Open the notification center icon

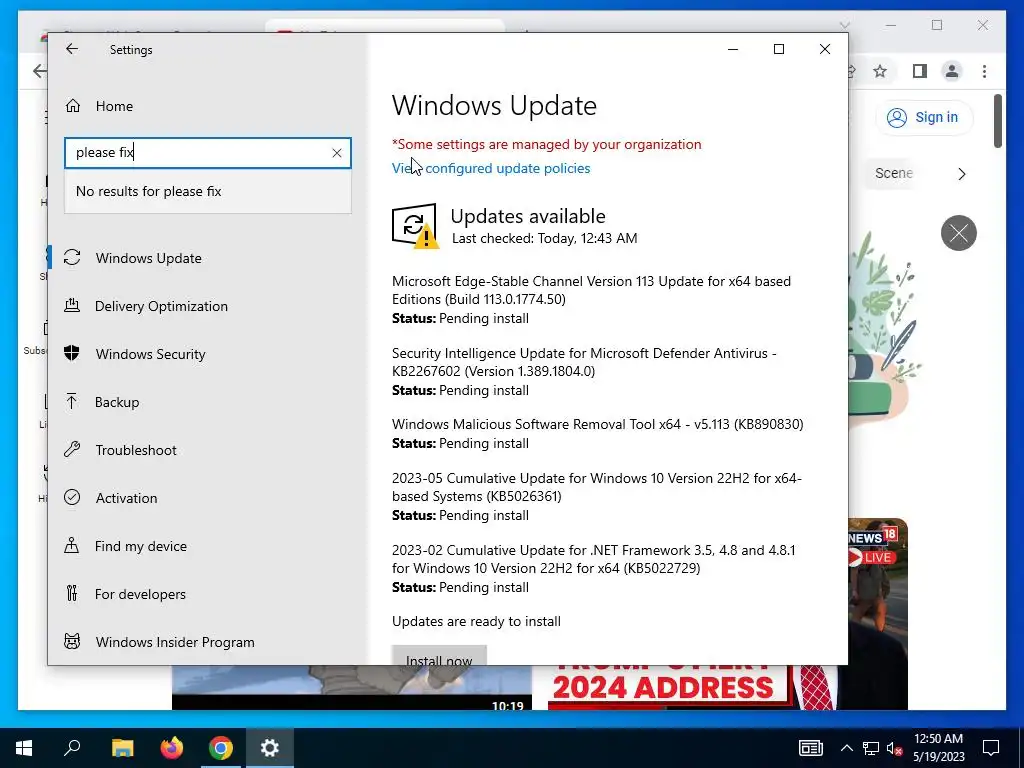(x=991, y=748)
